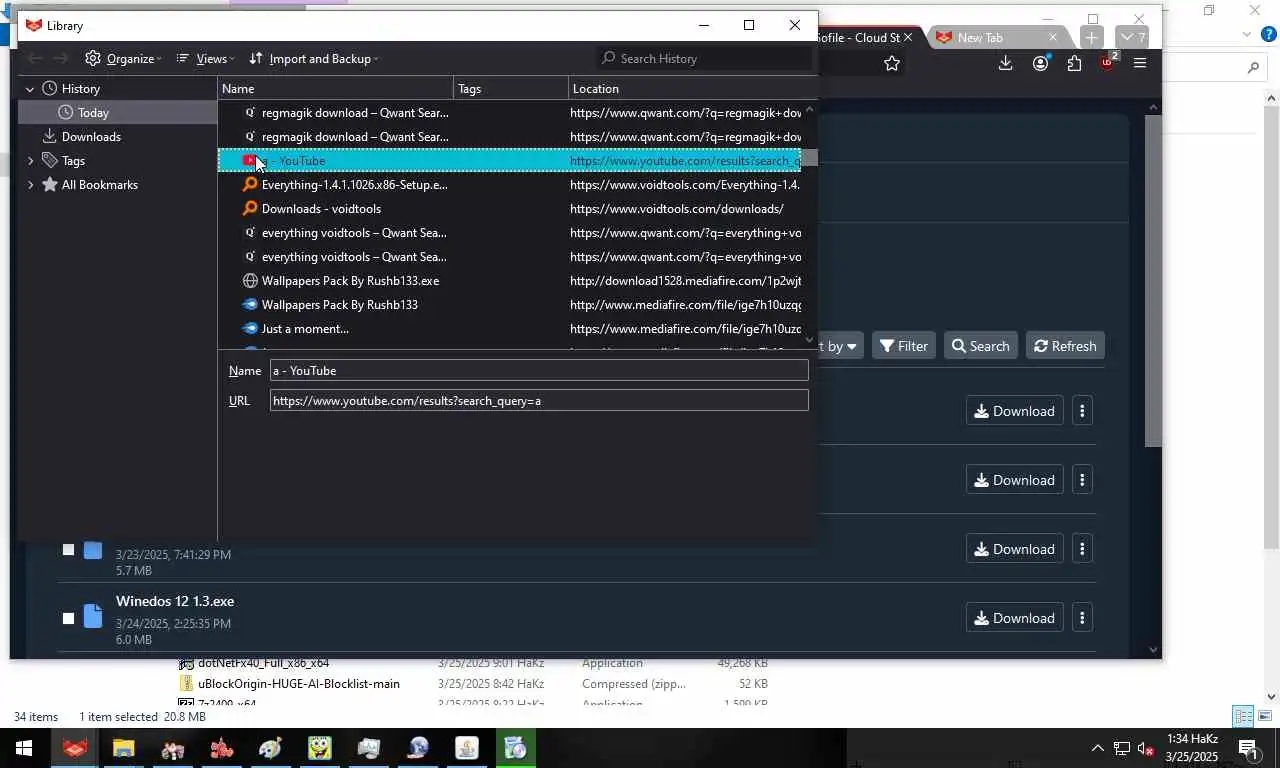Click the File Explorer search magnifier icon

pos(1253,68)
